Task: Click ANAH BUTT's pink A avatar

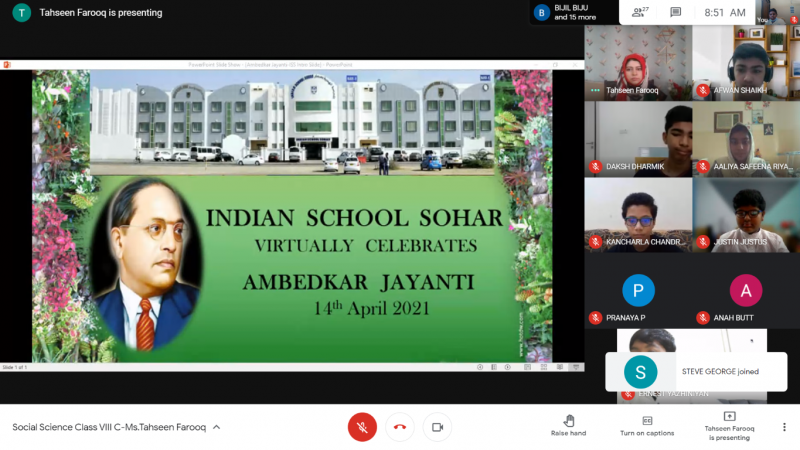Action: click(x=746, y=290)
